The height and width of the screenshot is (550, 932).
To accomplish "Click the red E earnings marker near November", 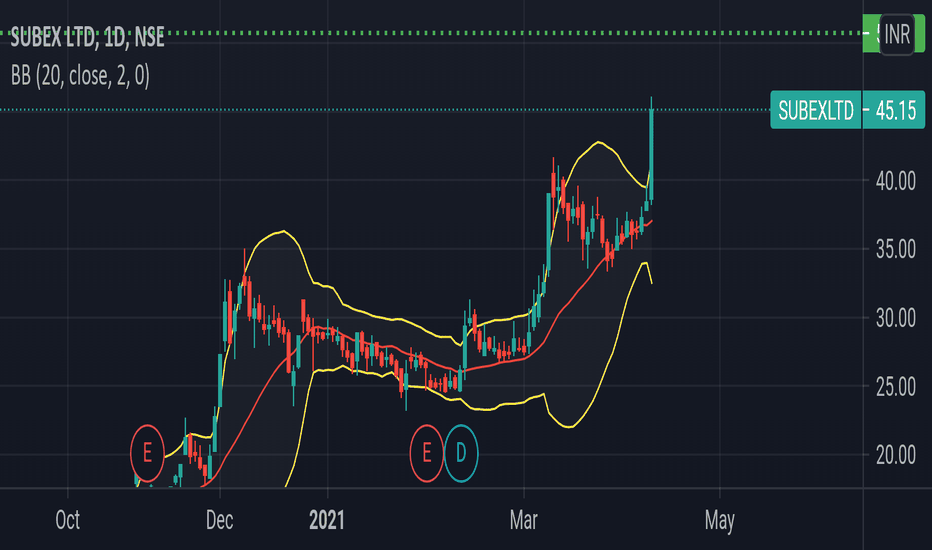I will pos(147,453).
